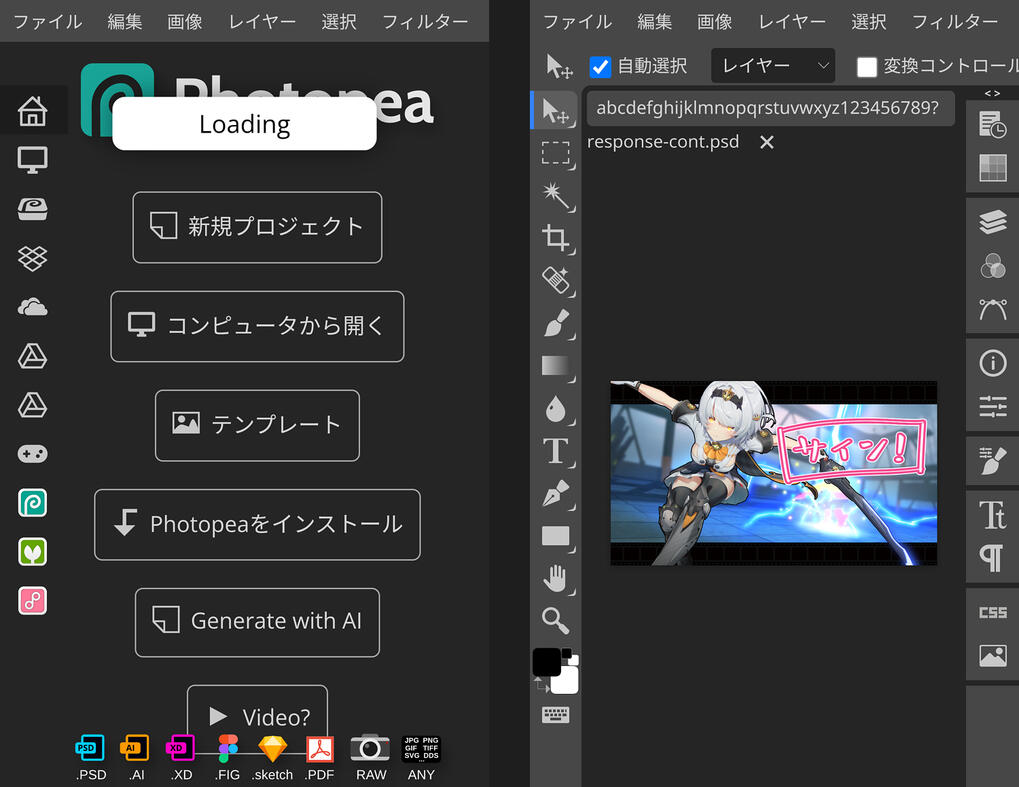The width and height of the screenshot is (1019, 787).
Task: Open the Paragraph panel icon
Action: pyautogui.click(x=991, y=558)
